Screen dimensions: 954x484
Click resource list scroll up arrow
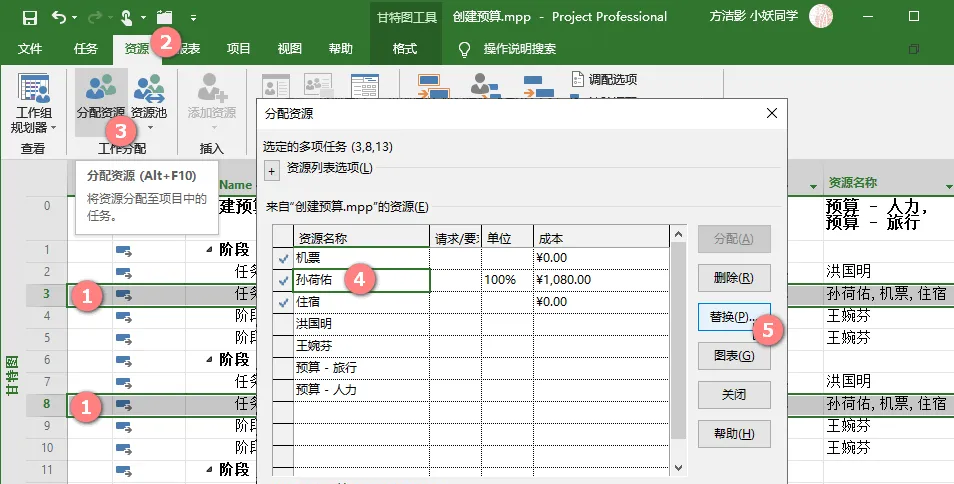tap(679, 234)
